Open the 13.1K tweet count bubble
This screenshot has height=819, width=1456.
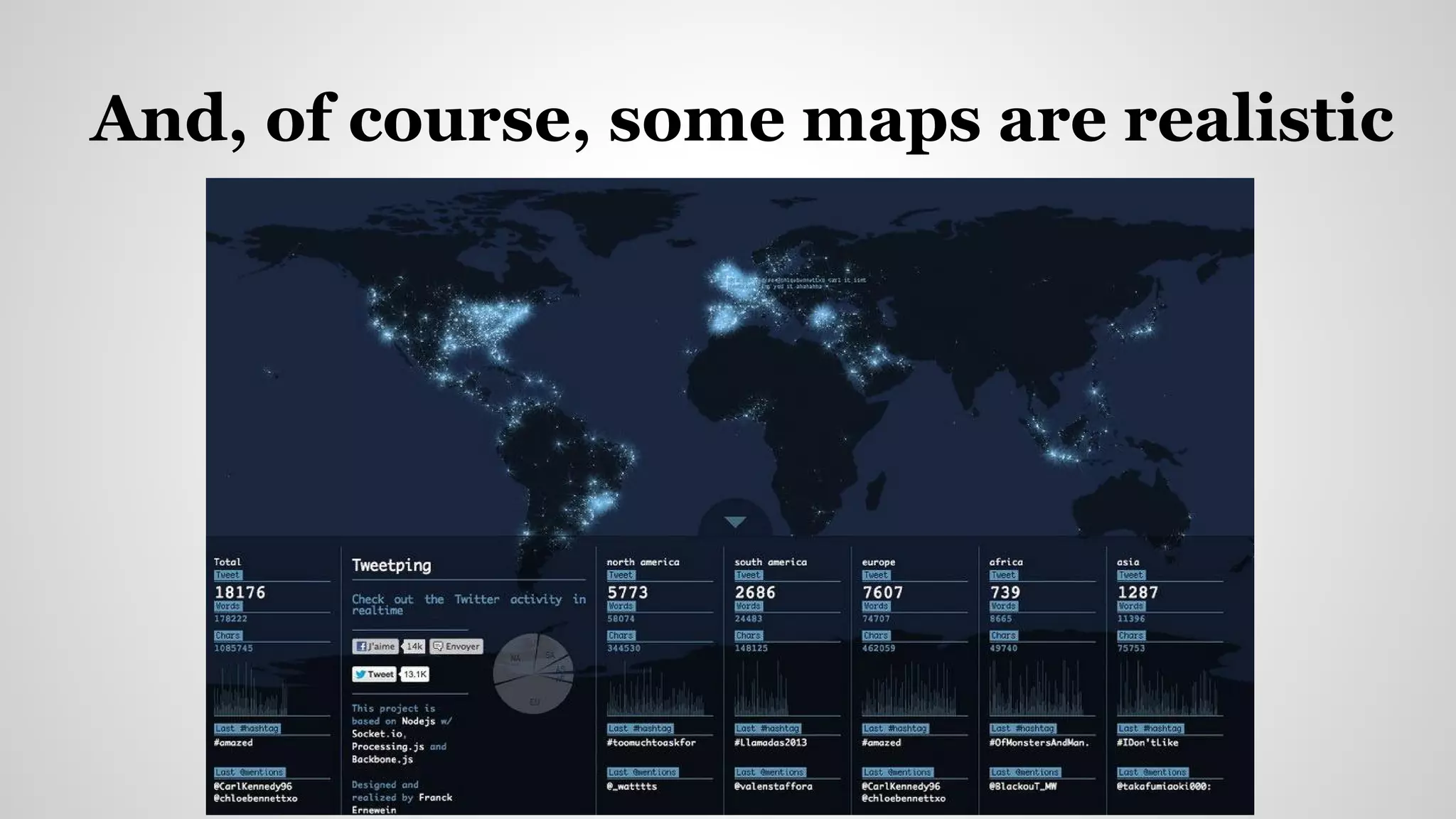coord(415,674)
